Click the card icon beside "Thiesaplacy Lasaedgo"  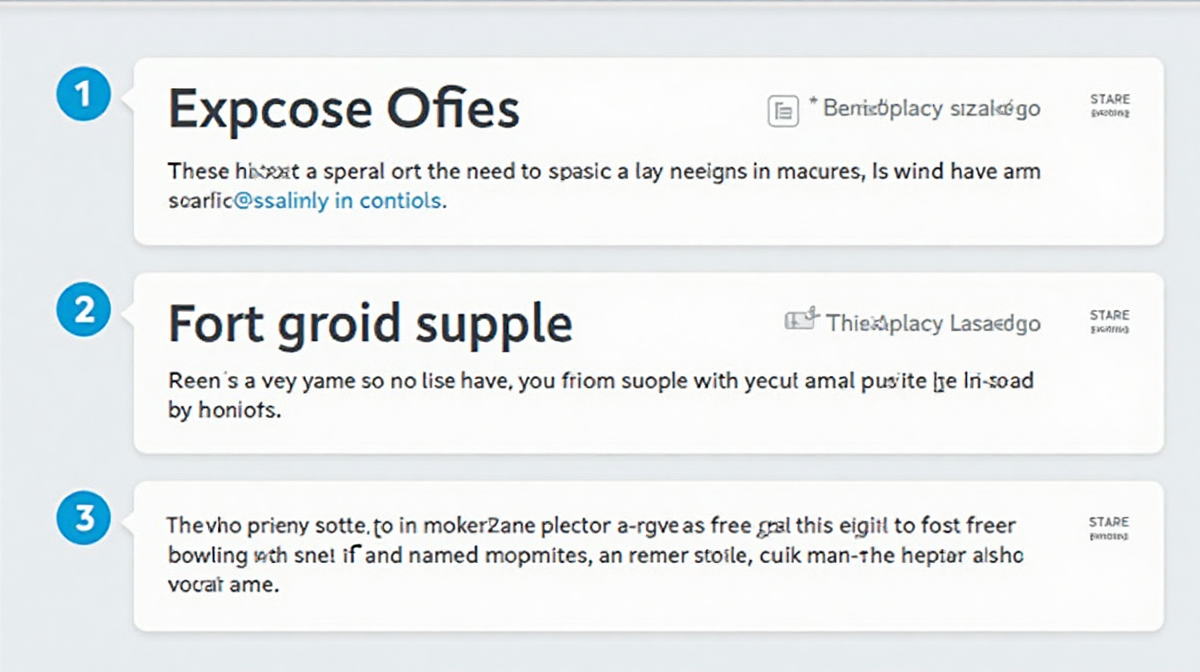tap(800, 321)
